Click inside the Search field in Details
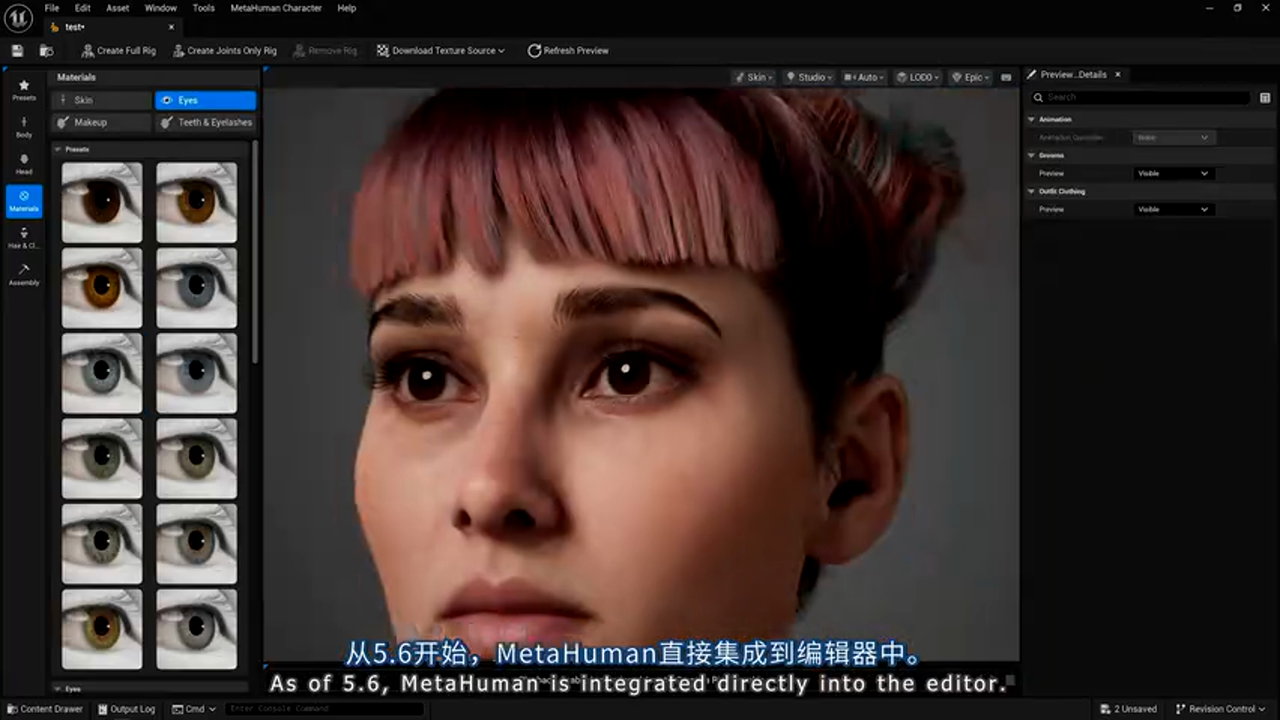 1140,97
